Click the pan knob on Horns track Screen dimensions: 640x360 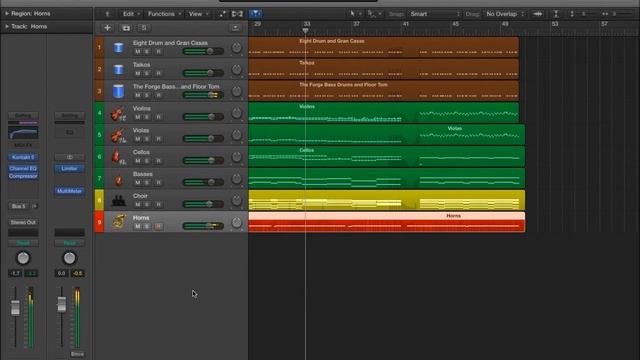coord(236,222)
